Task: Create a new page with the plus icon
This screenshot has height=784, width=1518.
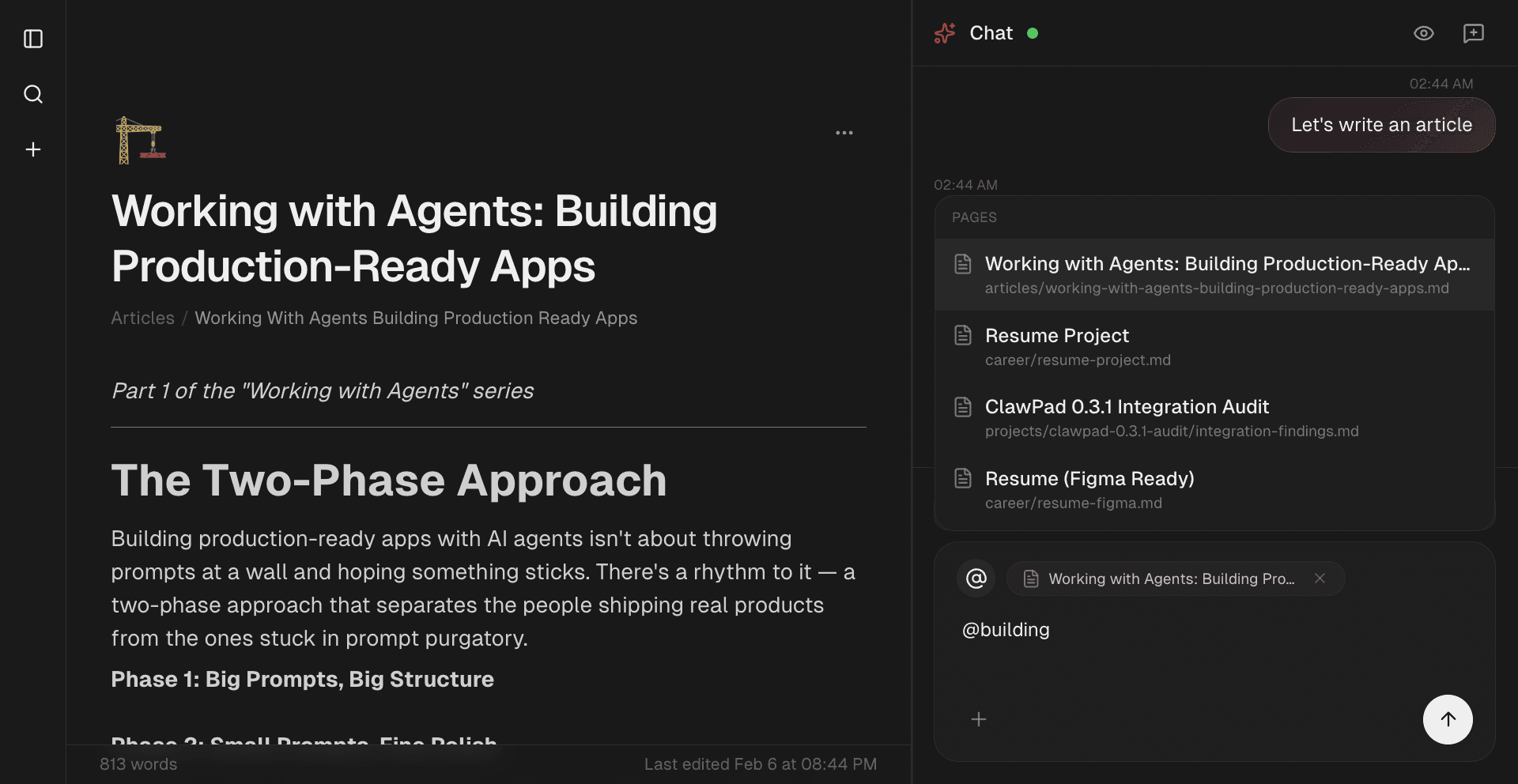Action: tap(32, 149)
